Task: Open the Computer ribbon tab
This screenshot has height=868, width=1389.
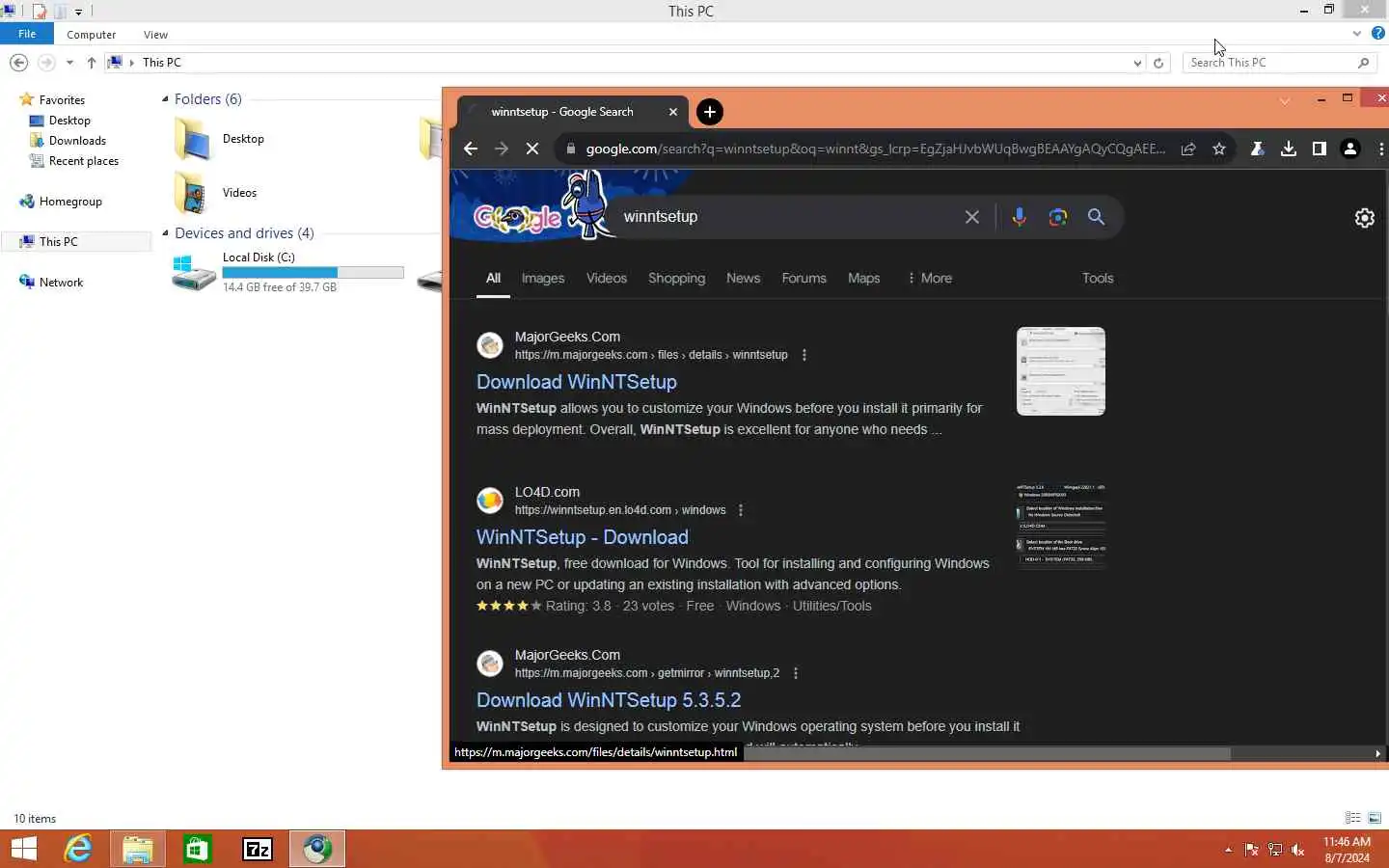Action: pos(92,35)
